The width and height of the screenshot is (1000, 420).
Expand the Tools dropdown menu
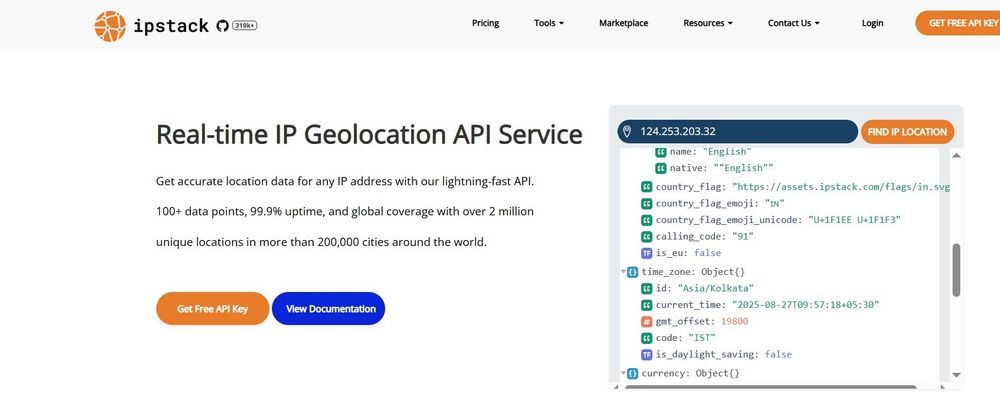coord(549,23)
